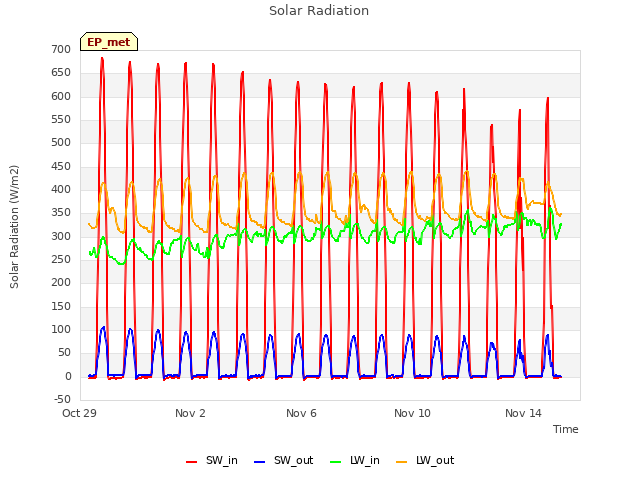This screenshot has width=640, height=480.
Task: Click the 650 y-axis tick label
Action: coord(61,73)
